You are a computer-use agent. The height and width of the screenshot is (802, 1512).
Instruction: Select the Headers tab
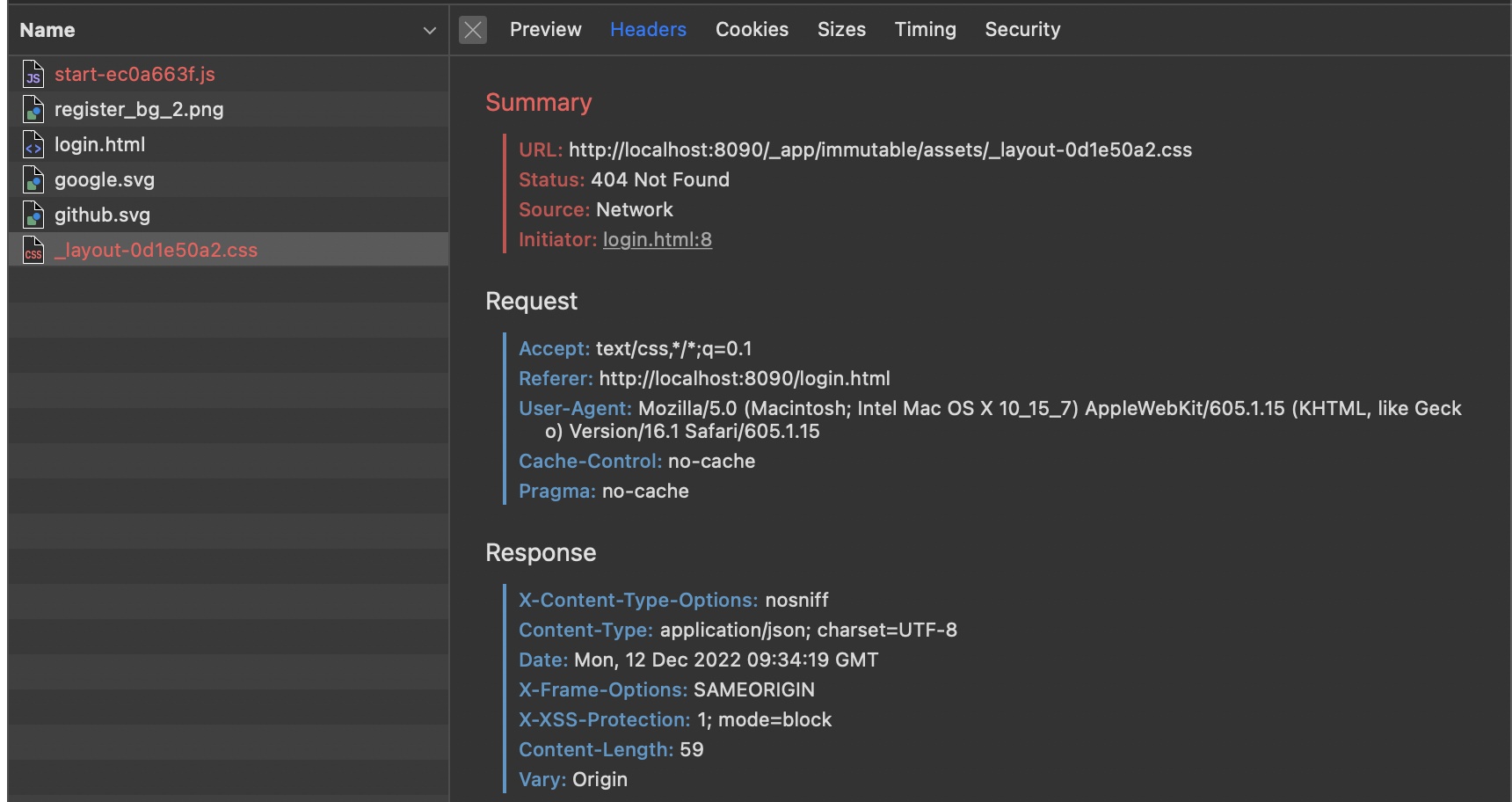click(648, 30)
